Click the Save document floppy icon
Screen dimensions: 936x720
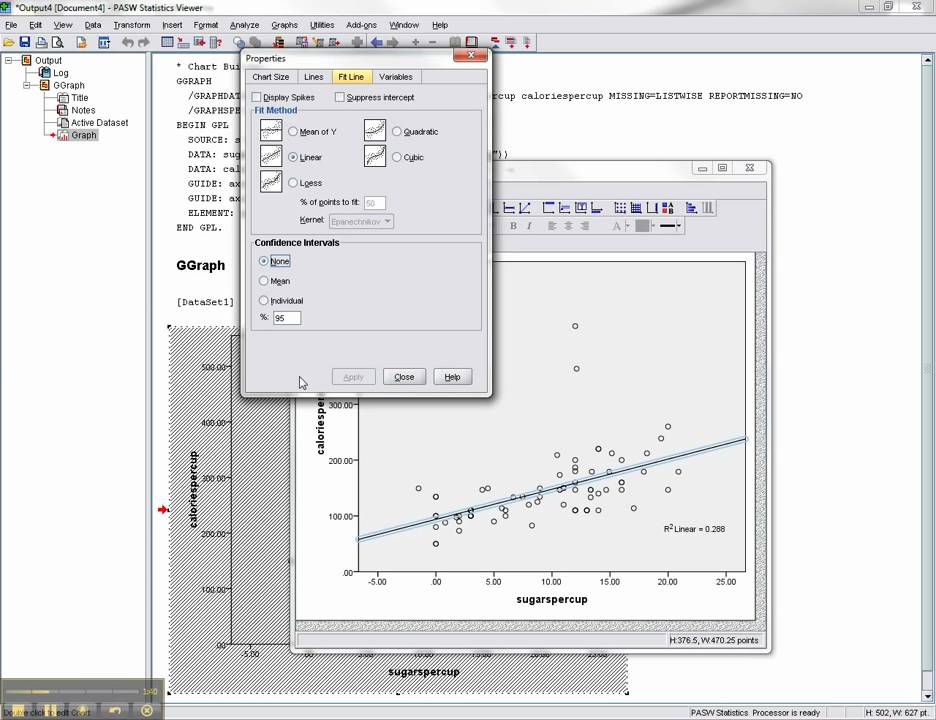point(24,42)
